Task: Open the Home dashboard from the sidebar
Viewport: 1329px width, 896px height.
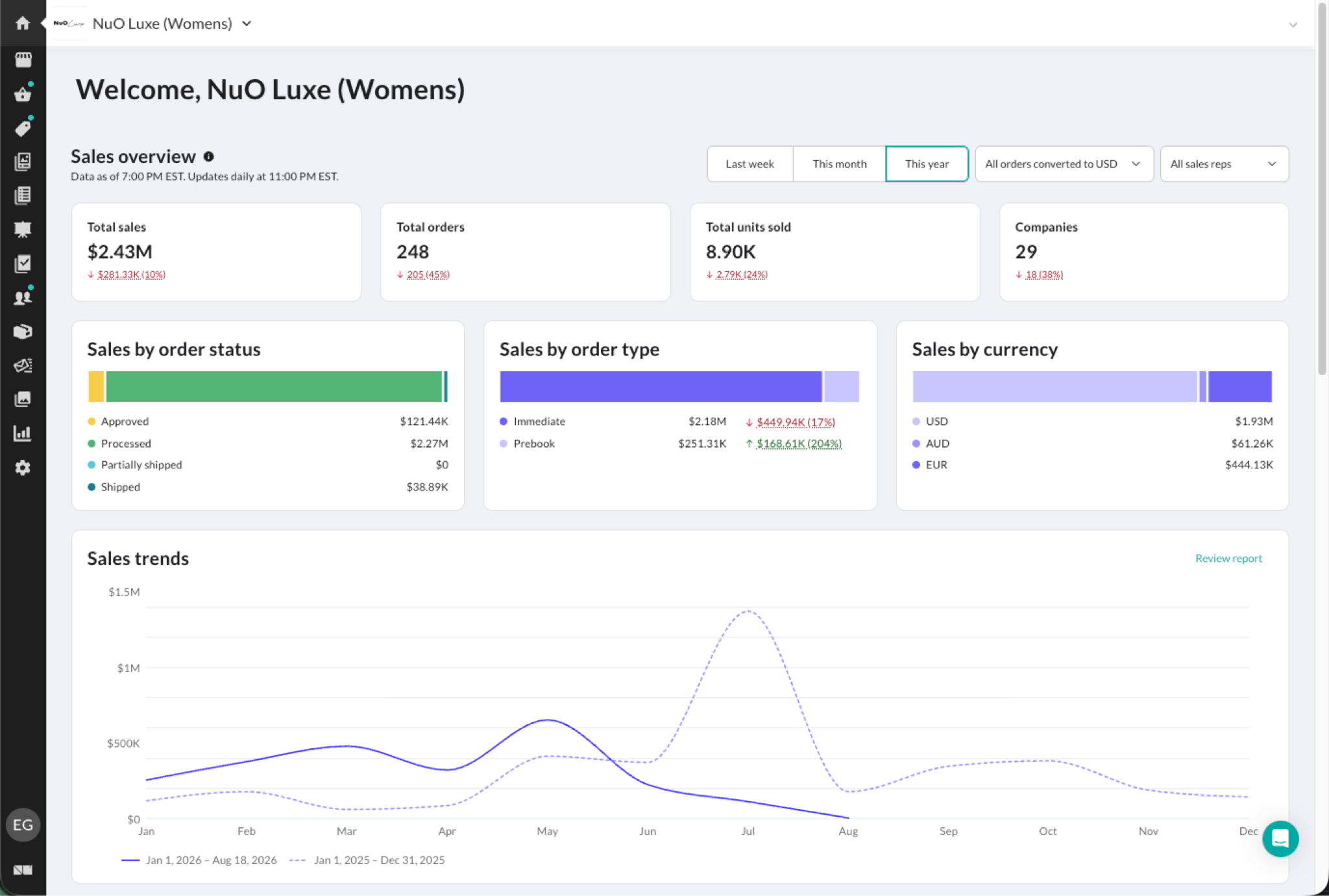Action: (23, 24)
